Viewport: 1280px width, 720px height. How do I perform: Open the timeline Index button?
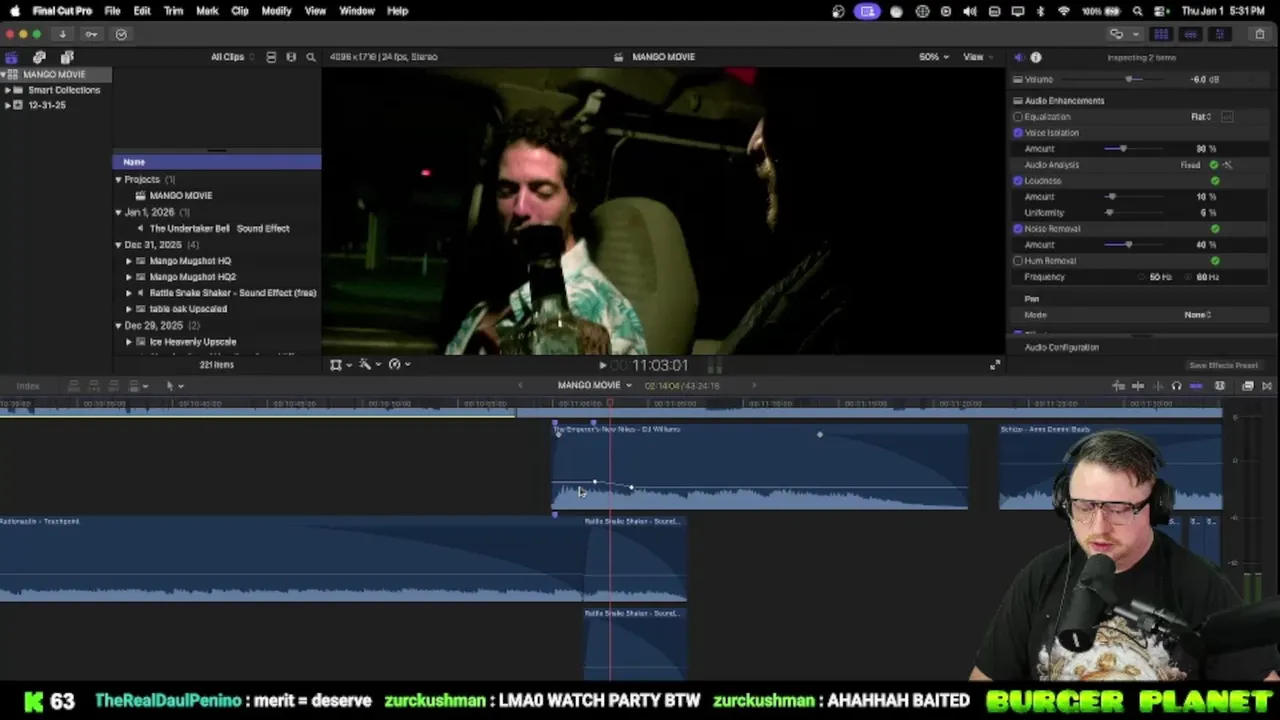(28, 386)
